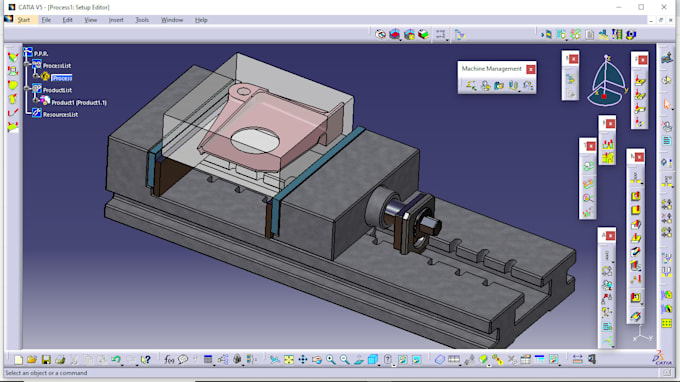Click Print icon in bottom toolbar
The width and height of the screenshot is (680, 382).
[60, 359]
